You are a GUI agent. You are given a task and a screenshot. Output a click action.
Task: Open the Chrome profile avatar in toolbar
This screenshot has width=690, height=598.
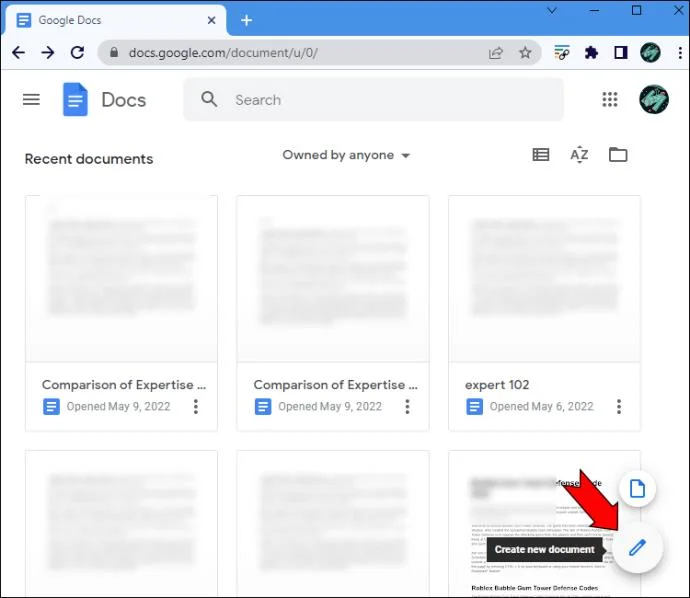[x=650, y=53]
